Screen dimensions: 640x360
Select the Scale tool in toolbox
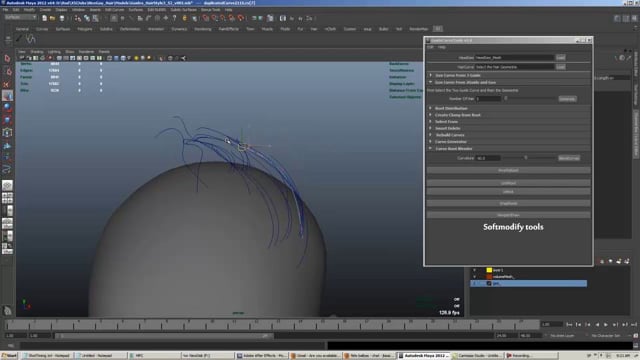(7, 120)
